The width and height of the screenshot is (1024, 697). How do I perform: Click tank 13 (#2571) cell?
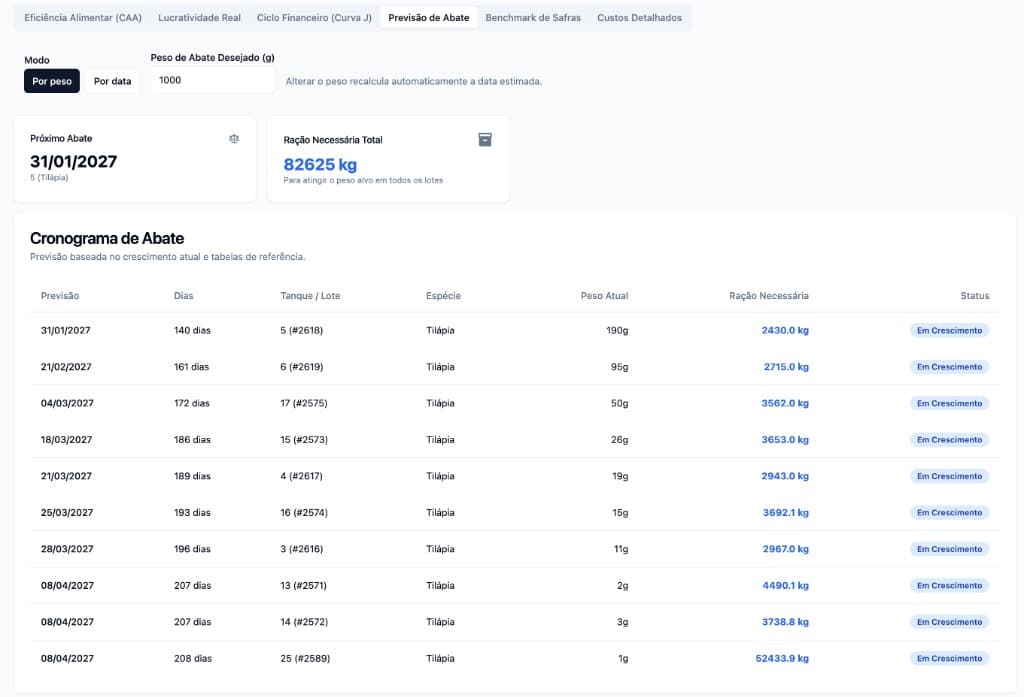coord(303,586)
